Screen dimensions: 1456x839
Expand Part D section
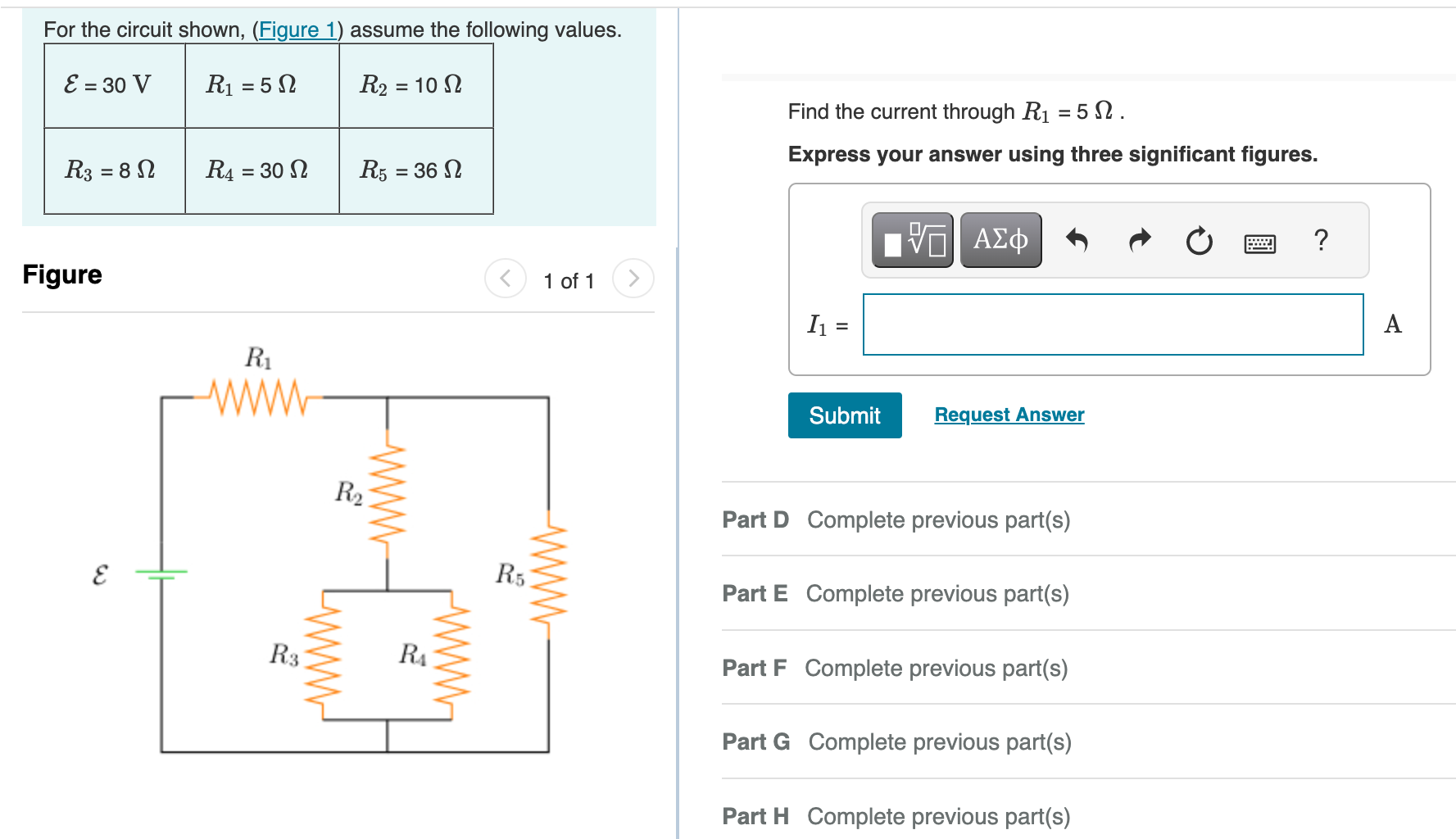pos(896,519)
